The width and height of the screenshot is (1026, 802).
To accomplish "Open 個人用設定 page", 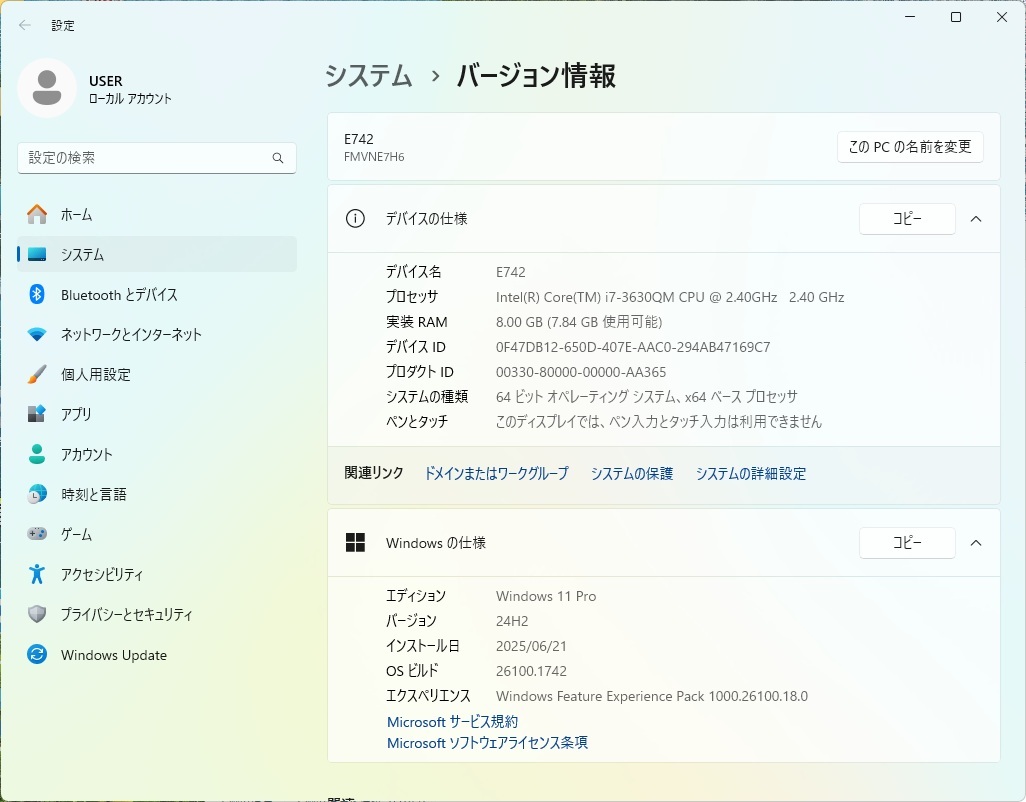I will click(157, 374).
